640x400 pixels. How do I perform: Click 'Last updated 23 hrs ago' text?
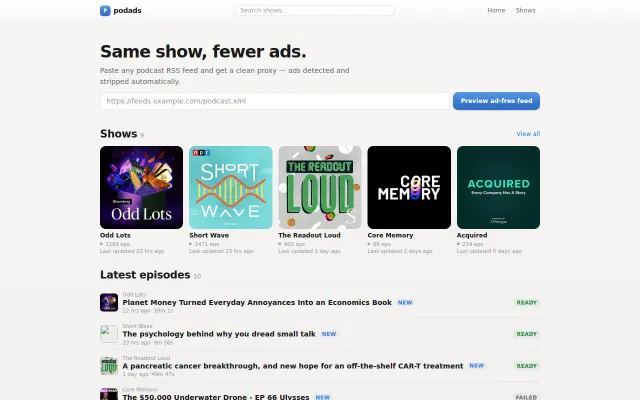pyautogui.click(x=221, y=251)
